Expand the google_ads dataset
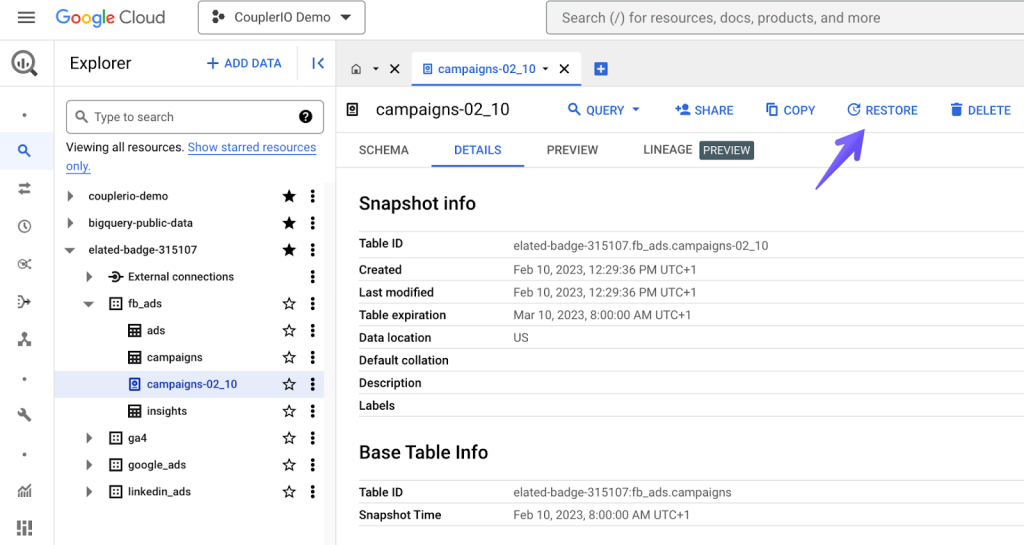The image size is (1024, 545). click(x=89, y=465)
